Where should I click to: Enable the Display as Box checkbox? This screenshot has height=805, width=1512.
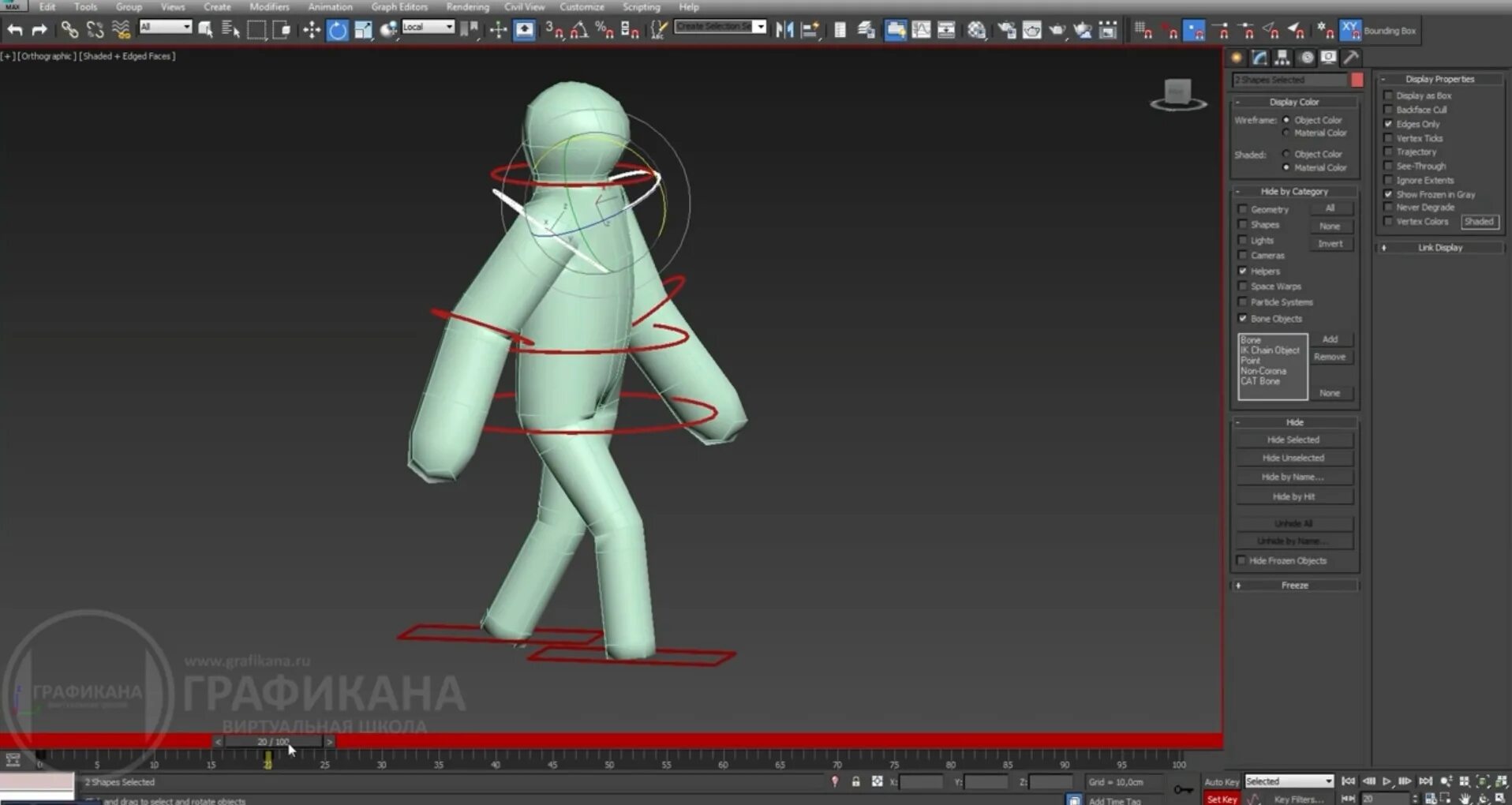coord(1388,95)
